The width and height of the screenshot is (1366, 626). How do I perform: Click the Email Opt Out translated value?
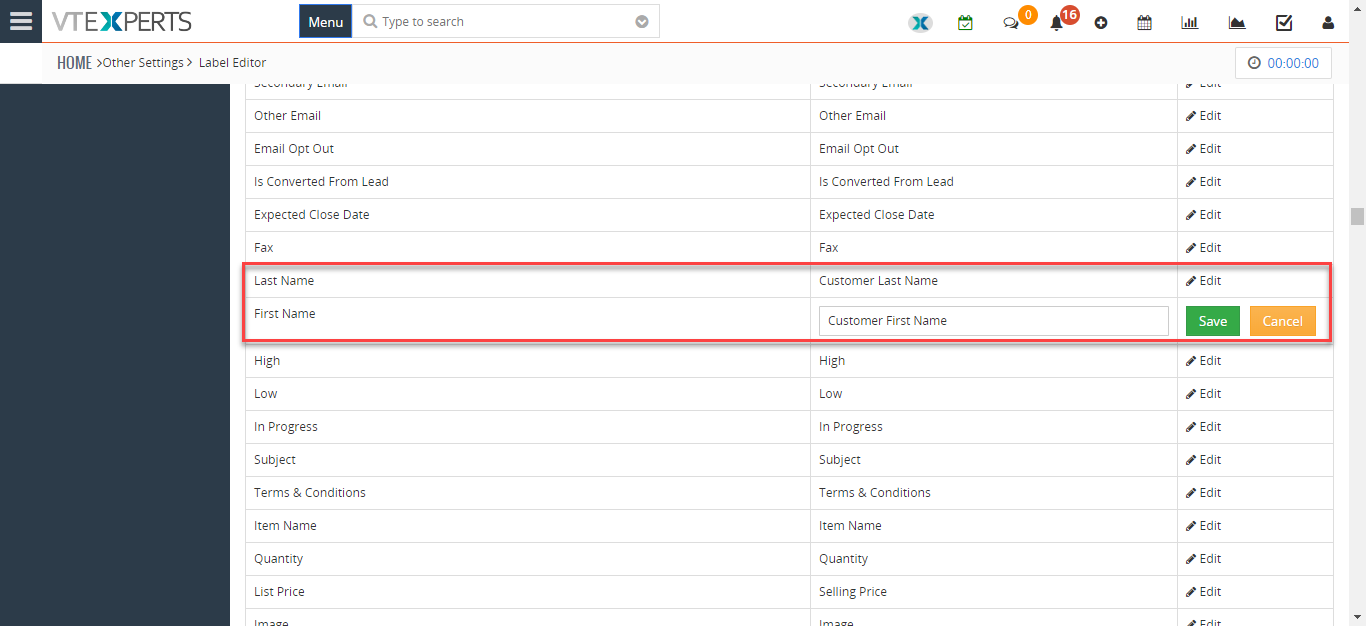click(x=859, y=149)
